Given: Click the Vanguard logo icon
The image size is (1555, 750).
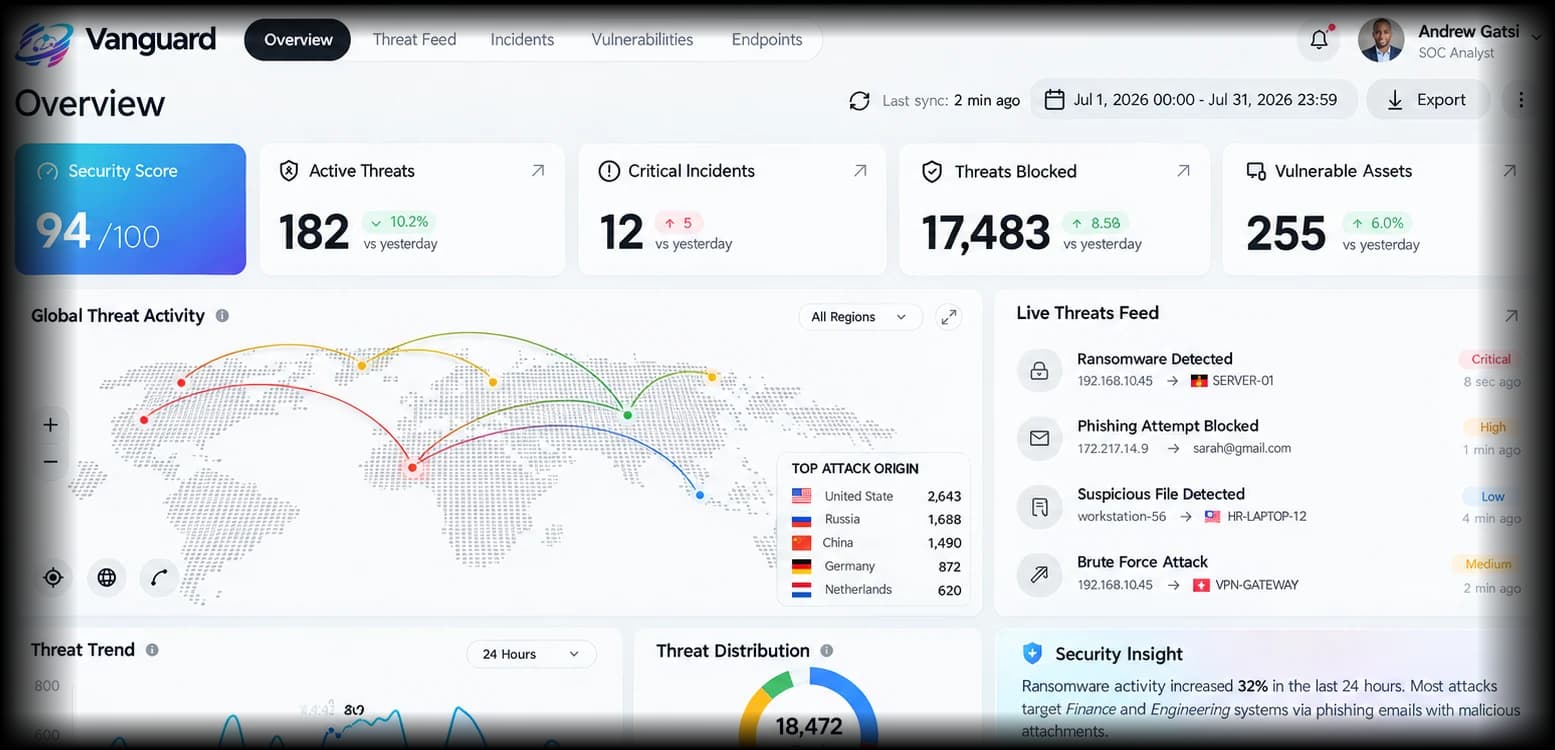Looking at the screenshot, I should point(43,43).
